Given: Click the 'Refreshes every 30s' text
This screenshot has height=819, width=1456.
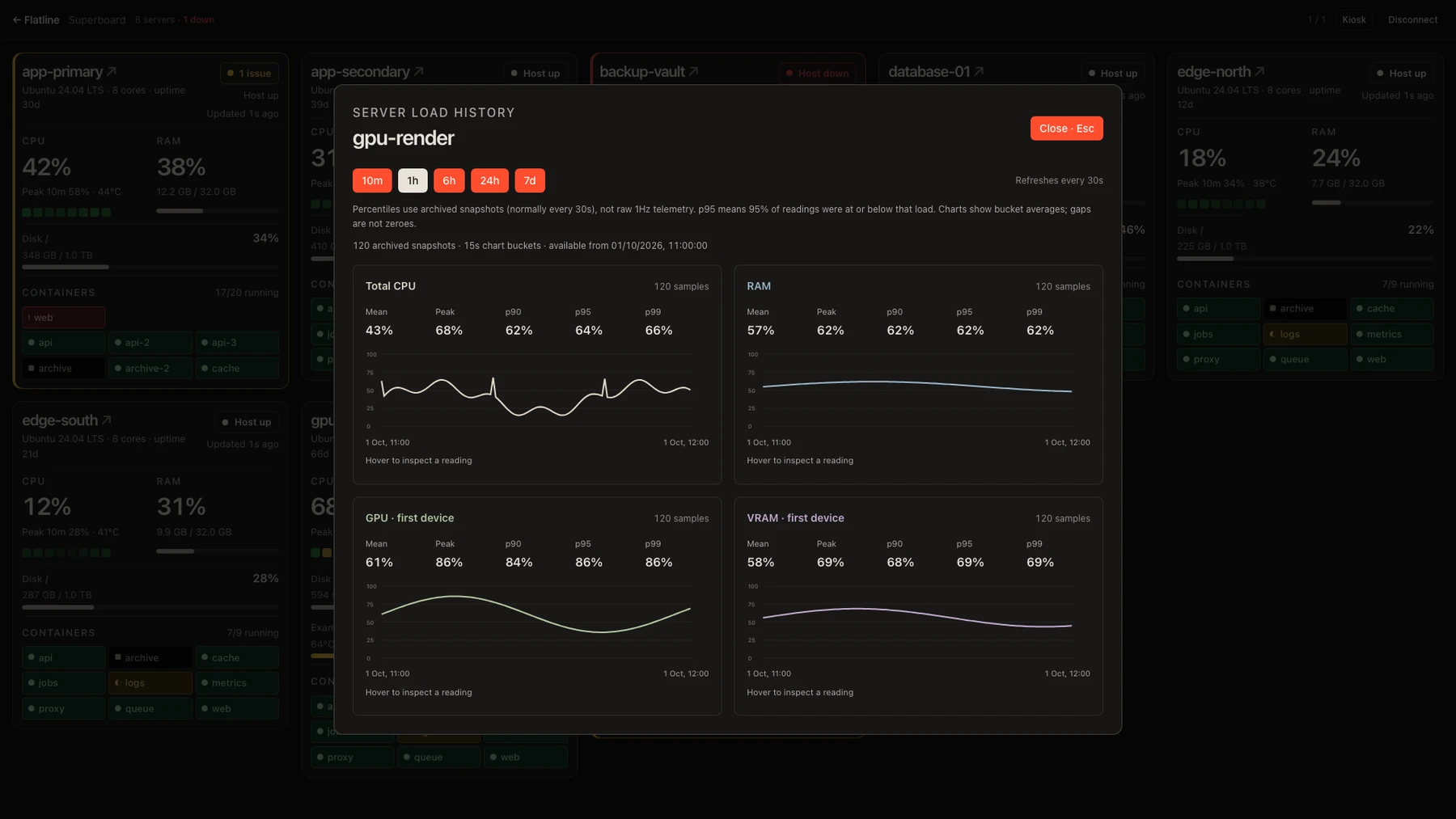Looking at the screenshot, I should [1059, 180].
